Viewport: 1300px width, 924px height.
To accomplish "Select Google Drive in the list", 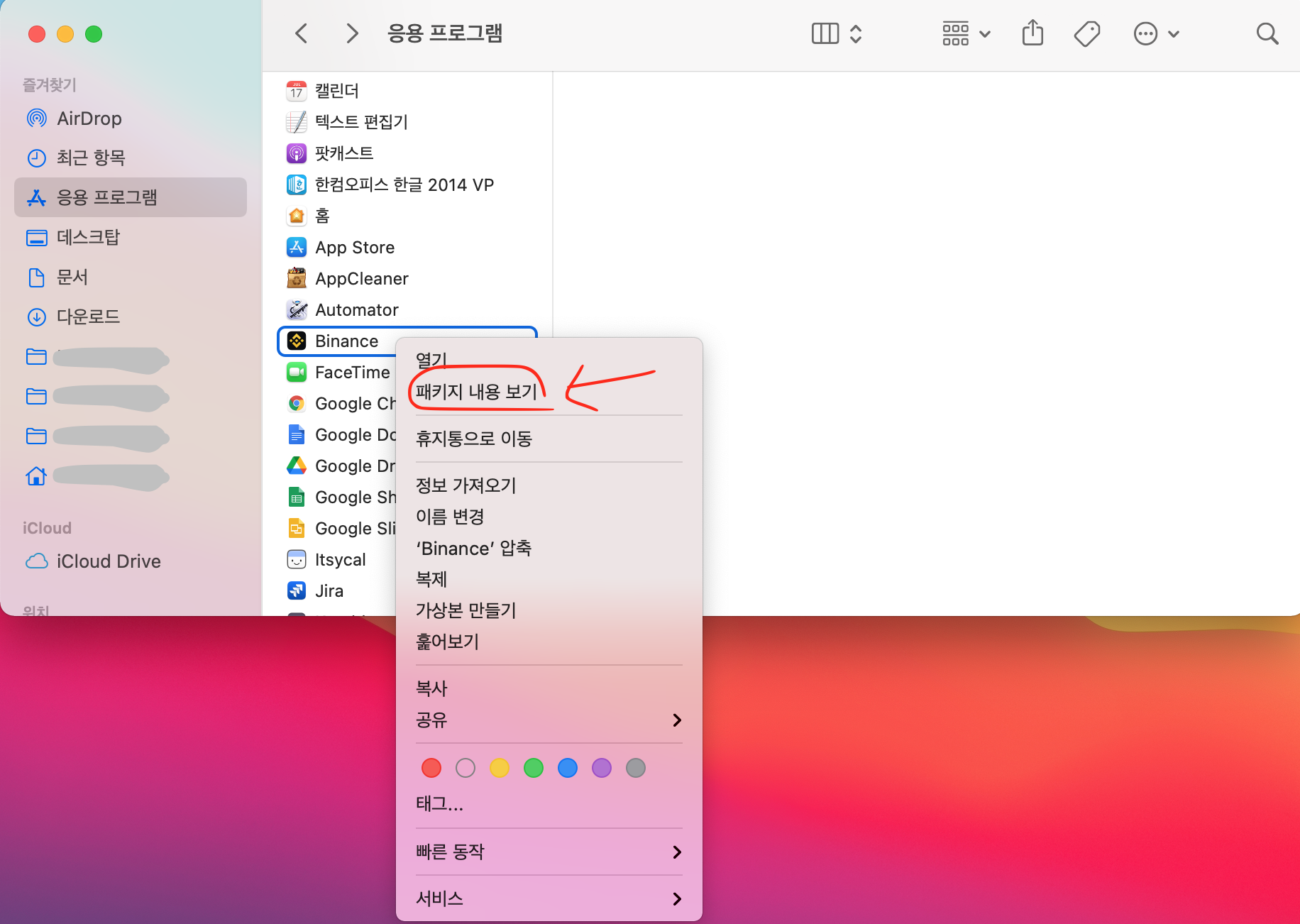I will pos(336,466).
